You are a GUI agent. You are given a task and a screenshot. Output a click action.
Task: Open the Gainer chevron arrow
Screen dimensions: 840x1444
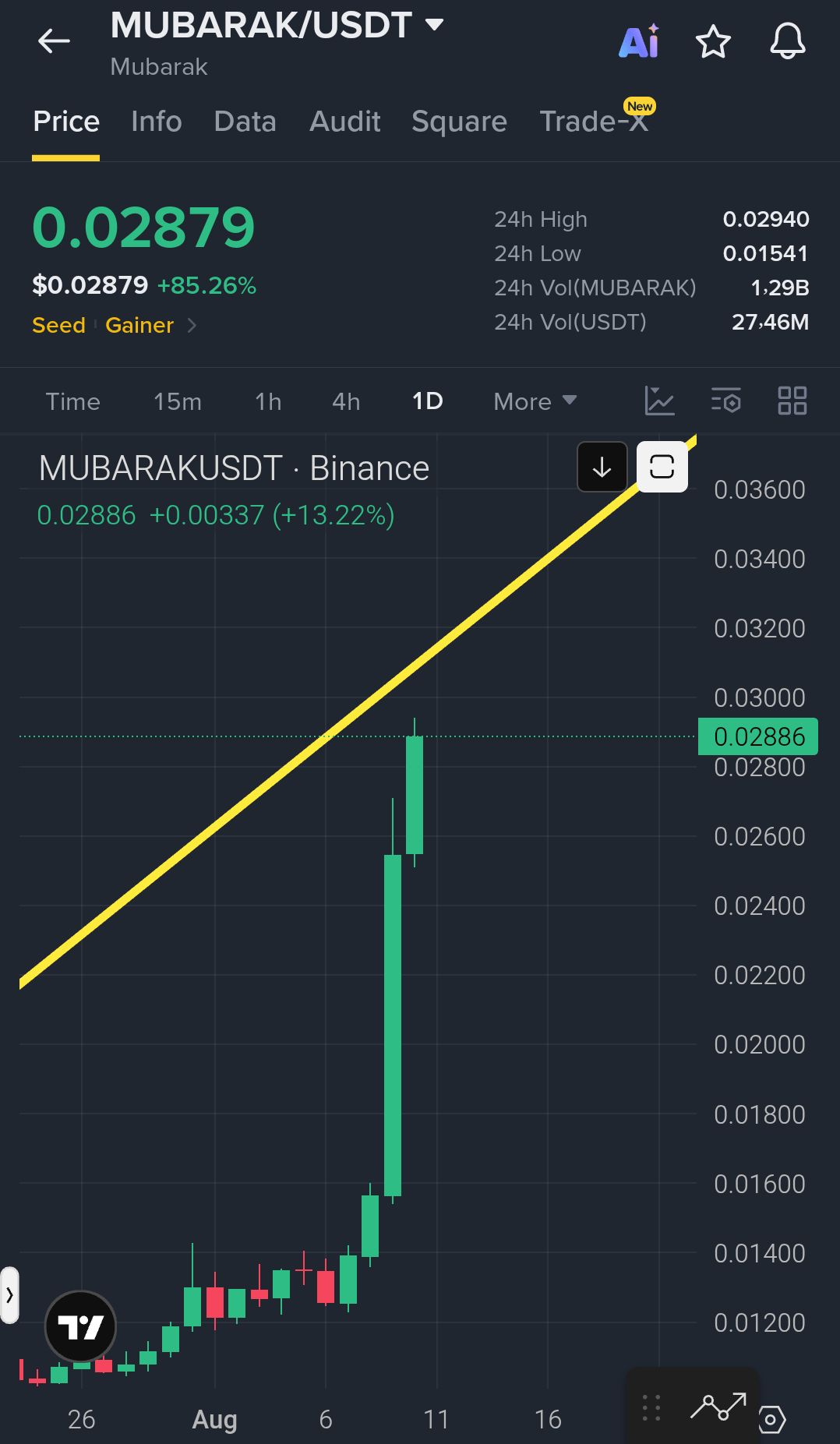point(192,325)
